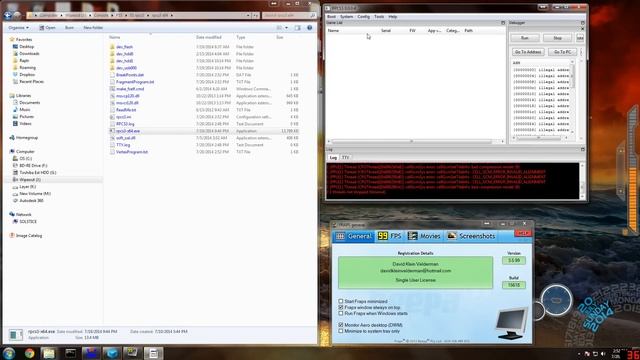Click the Explorer help icon

pyautogui.click(x=309, y=28)
